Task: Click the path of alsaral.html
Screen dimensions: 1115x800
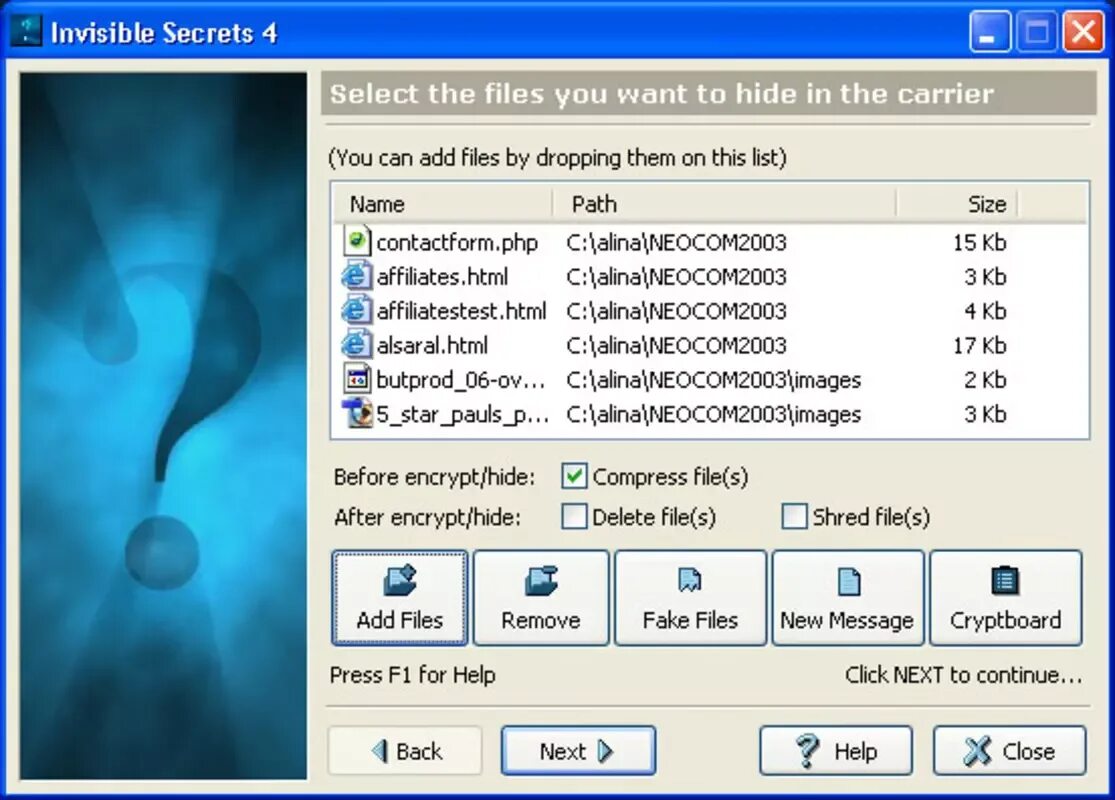Action: click(676, 346)
